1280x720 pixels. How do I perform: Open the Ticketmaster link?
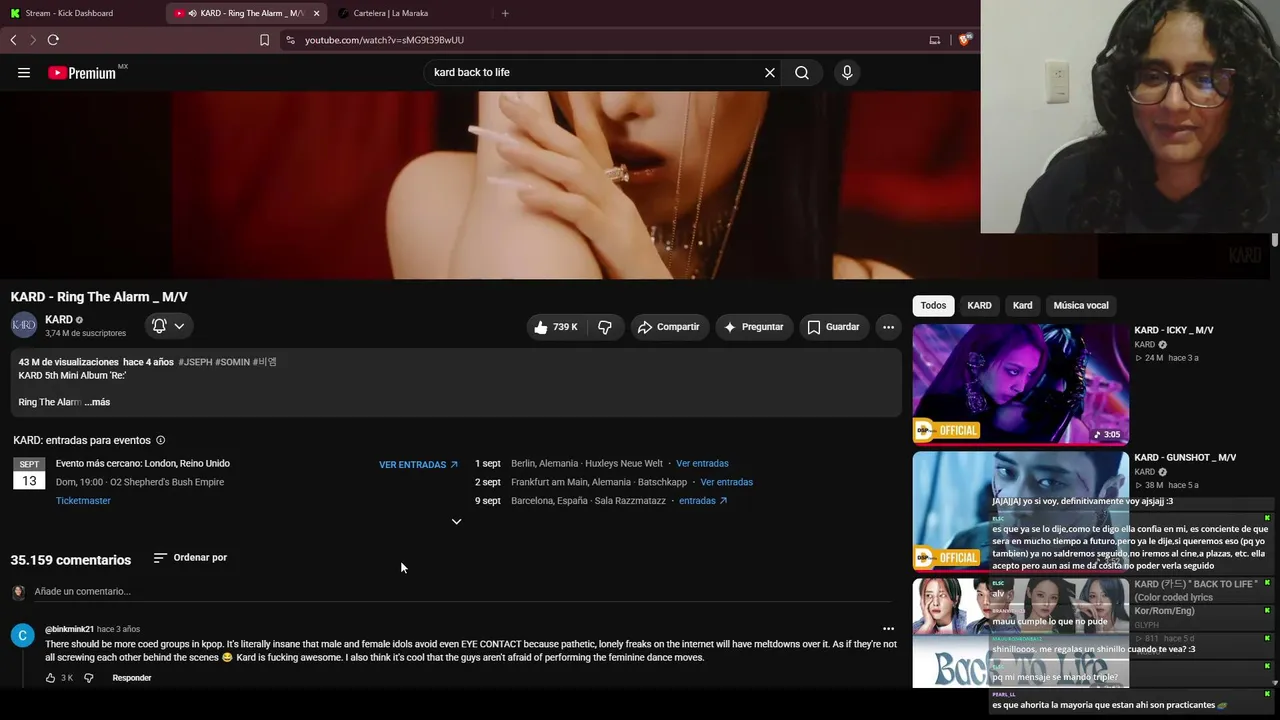point(83,501)
